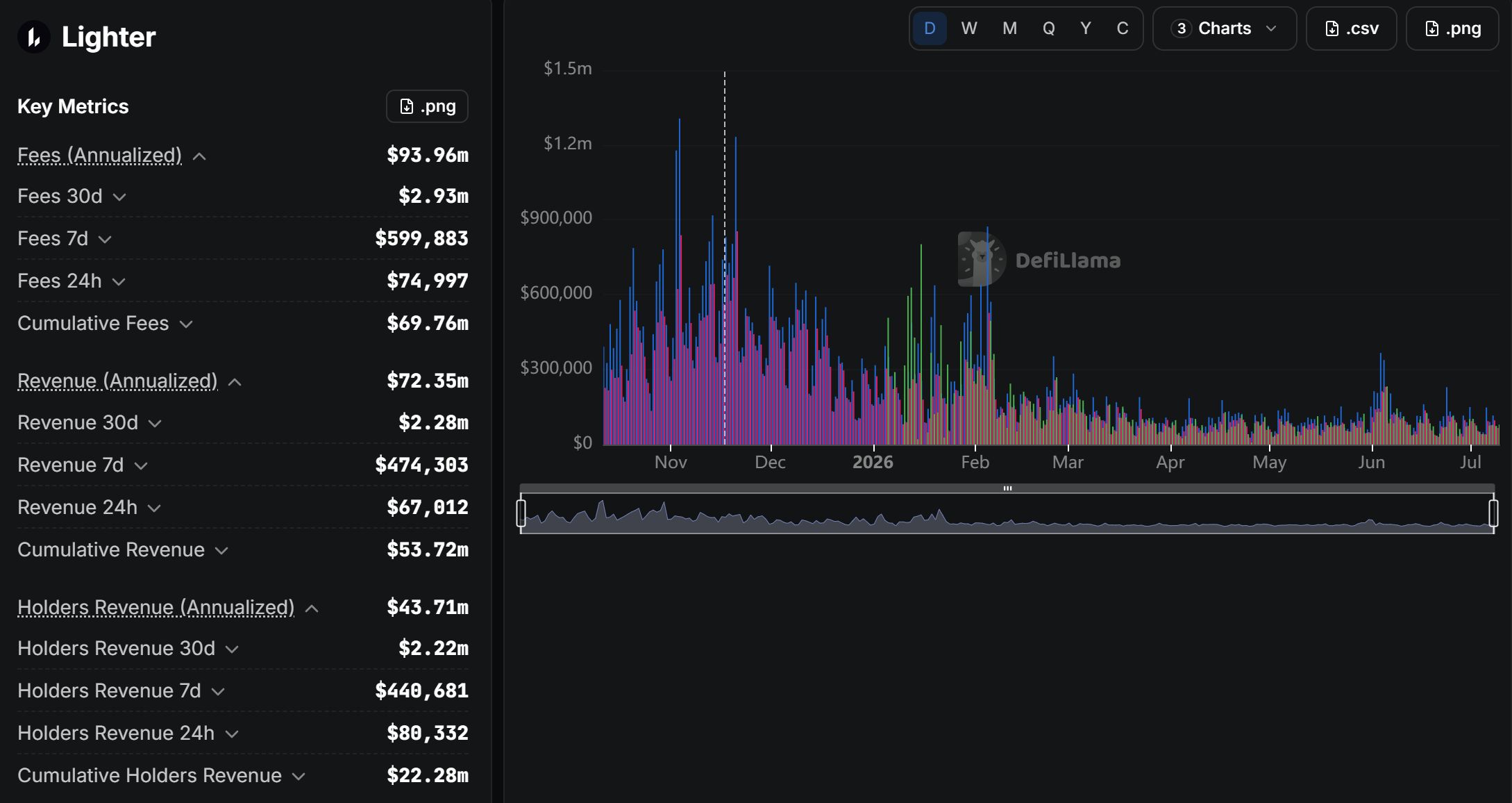Click the $53.72m Cumulative Revenue value
Image resolution: width=1512 pixels, height=803 pixels.
pyautogui.click(x=428, y=549)
